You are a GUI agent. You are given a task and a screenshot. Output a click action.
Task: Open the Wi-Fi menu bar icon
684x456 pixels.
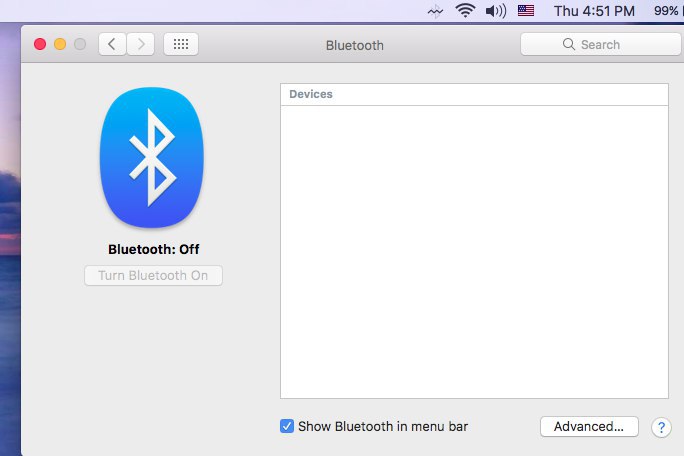[465, 10]
